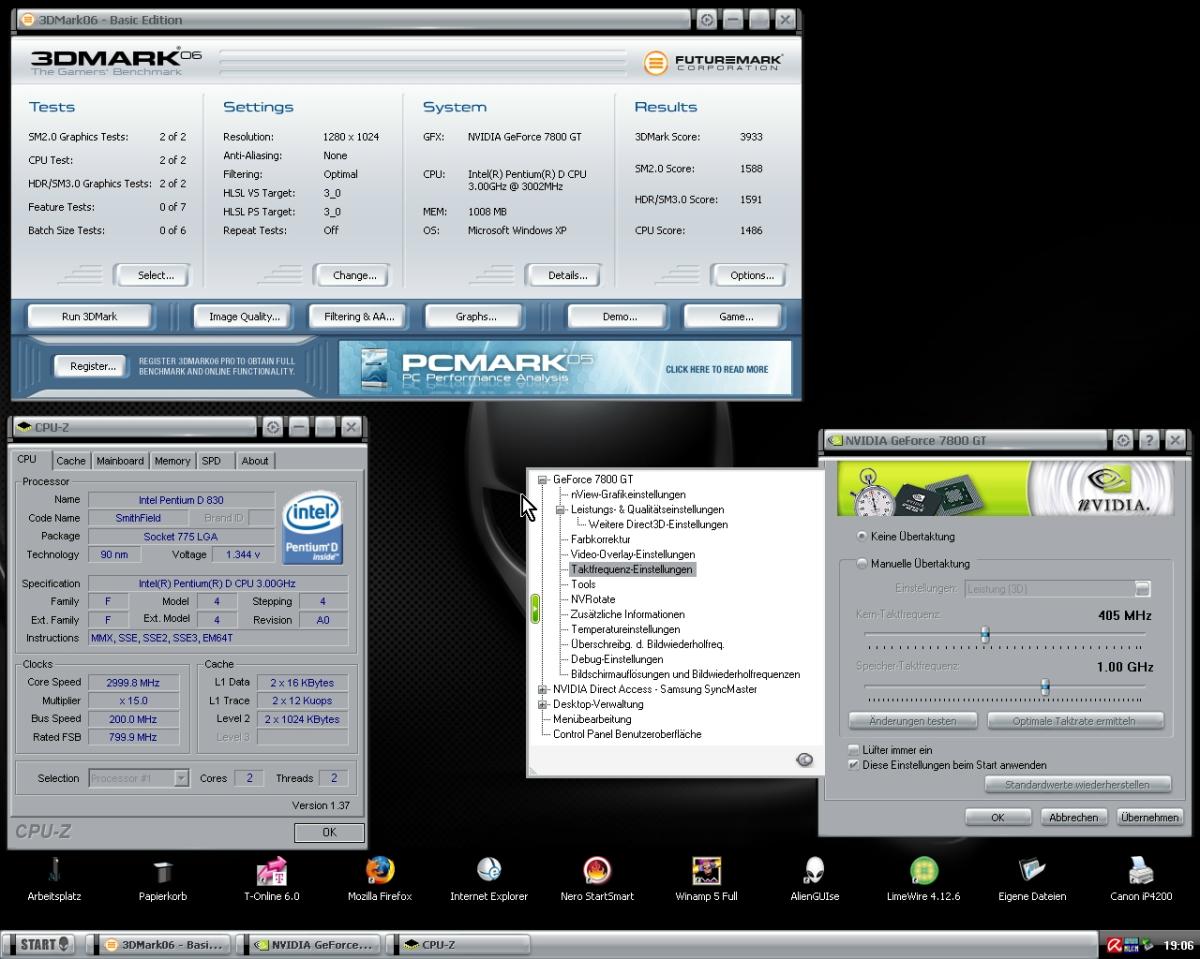Click the NVIDIA window help question button
This screenshot has width=1200, height=959.
point(1149,440)
